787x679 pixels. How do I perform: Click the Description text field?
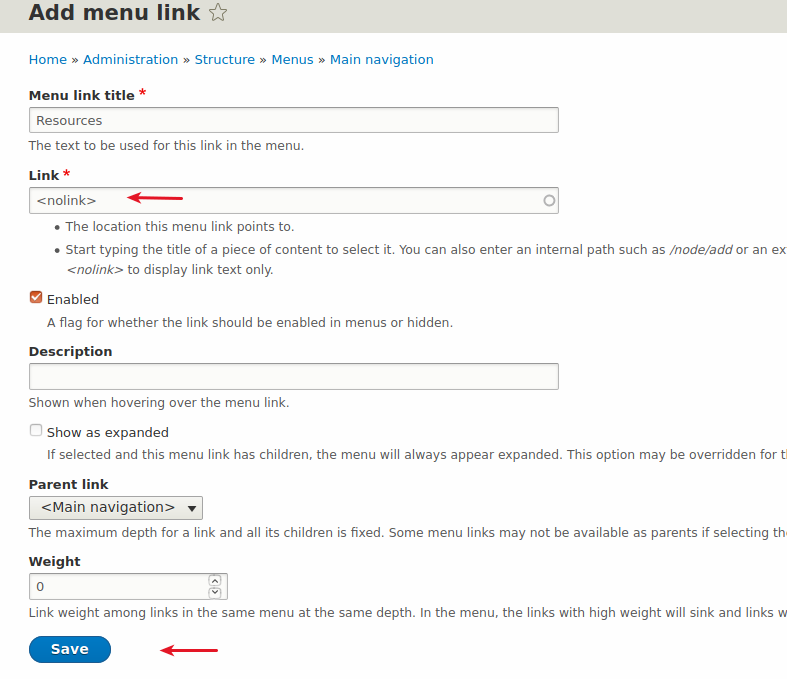tap(293, 376)
